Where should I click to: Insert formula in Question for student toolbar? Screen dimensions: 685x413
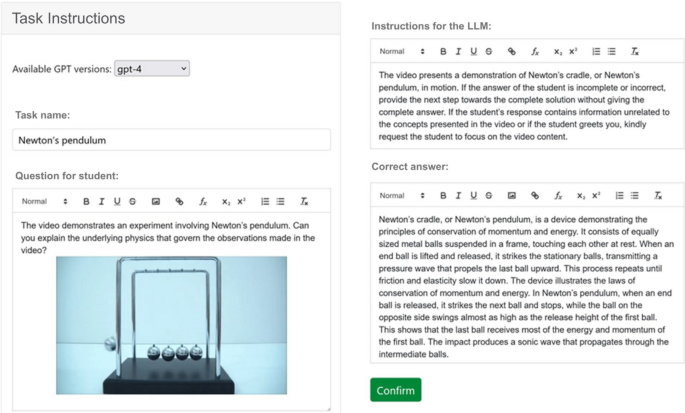203,201
